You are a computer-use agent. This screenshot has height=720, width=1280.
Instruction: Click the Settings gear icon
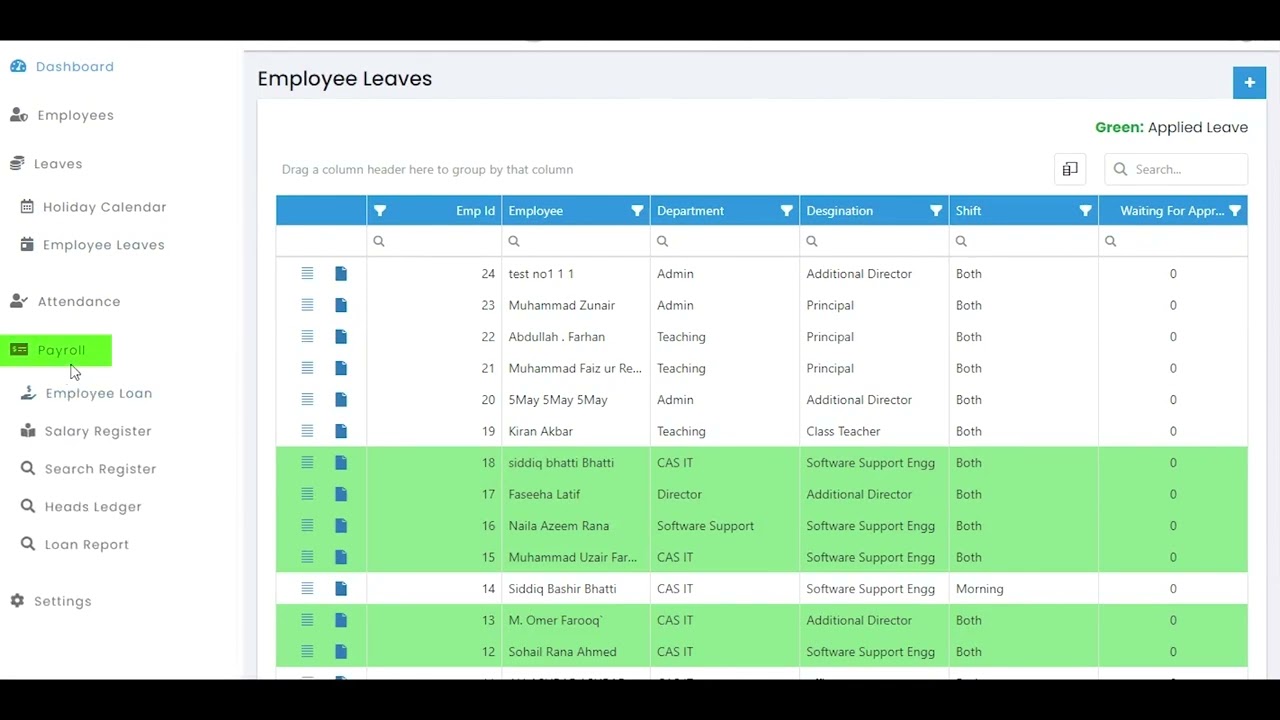click(17, 601)
